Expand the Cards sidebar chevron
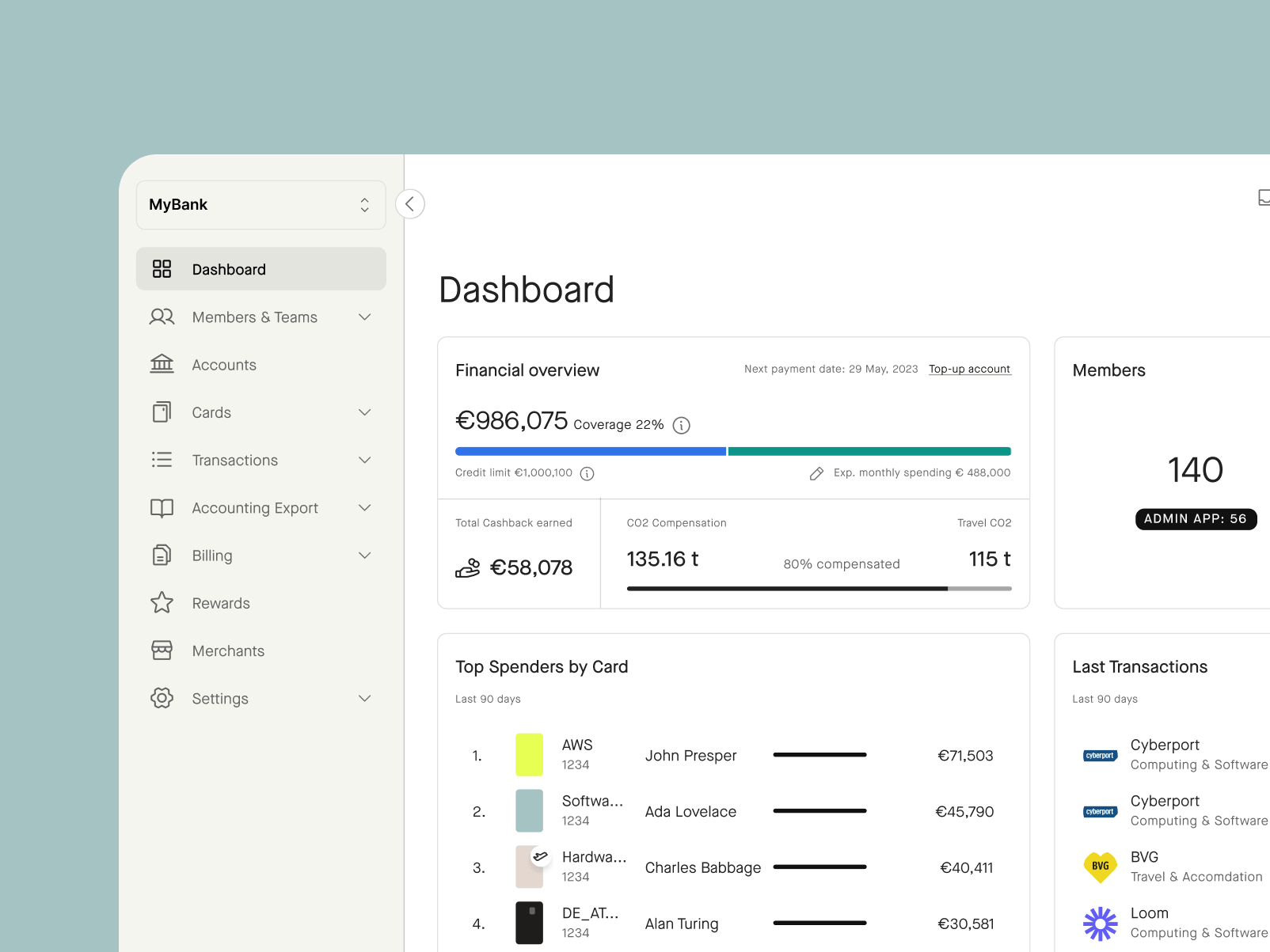 tap(364, 412)
